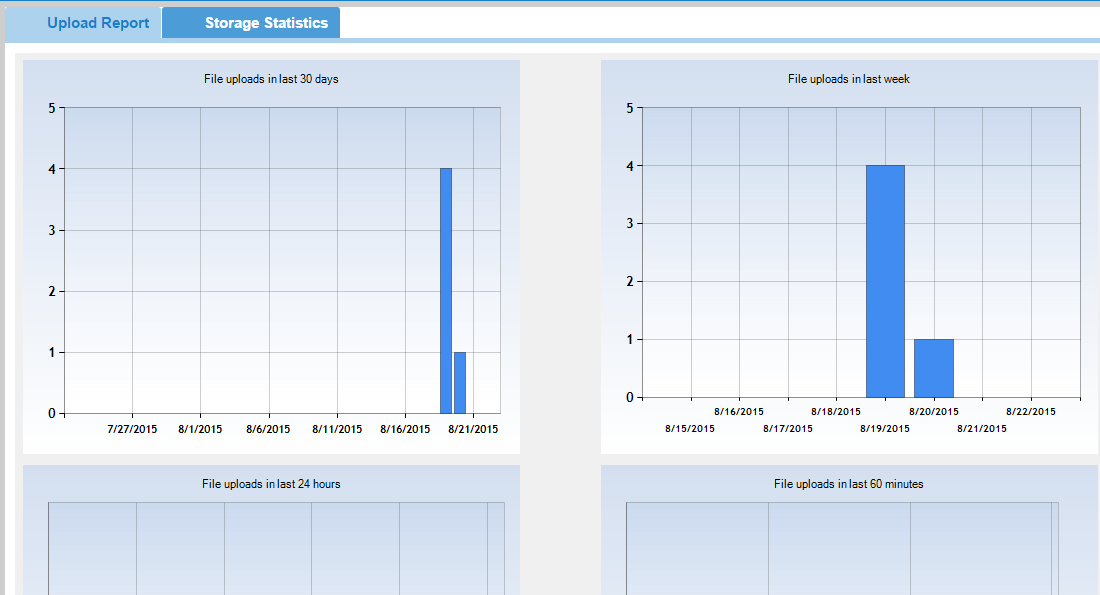Select y-axis value 3 in the 30 days chart
1100x595 pixels.
52,231
